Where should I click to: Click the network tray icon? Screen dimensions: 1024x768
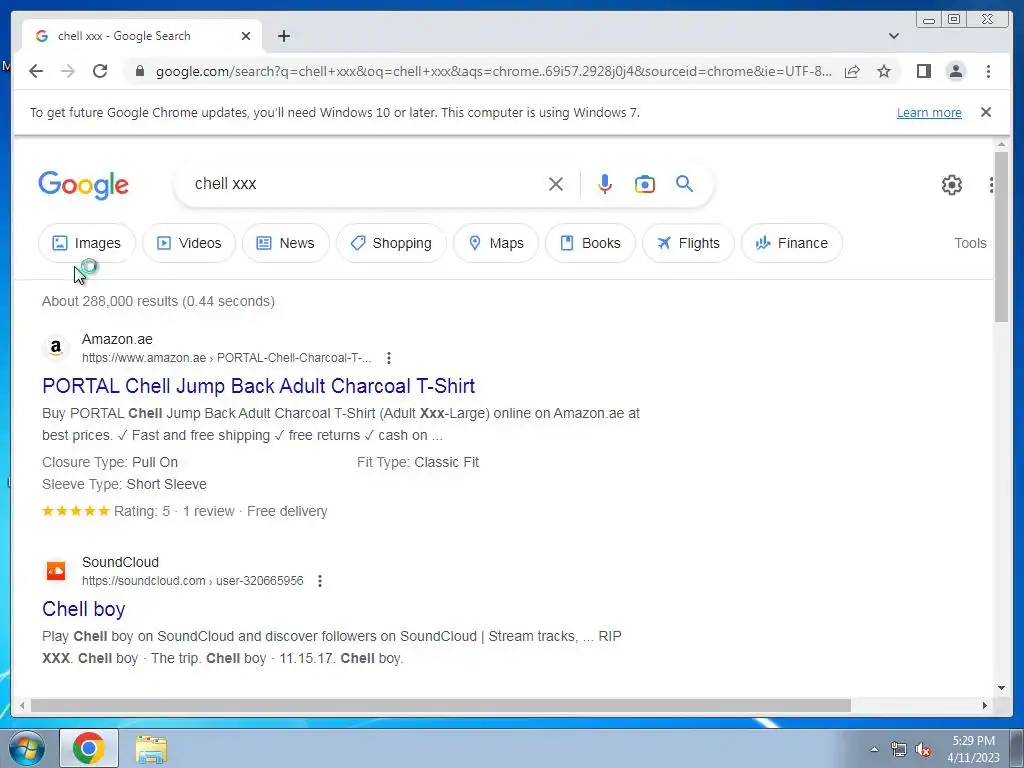tap(899, 750)
